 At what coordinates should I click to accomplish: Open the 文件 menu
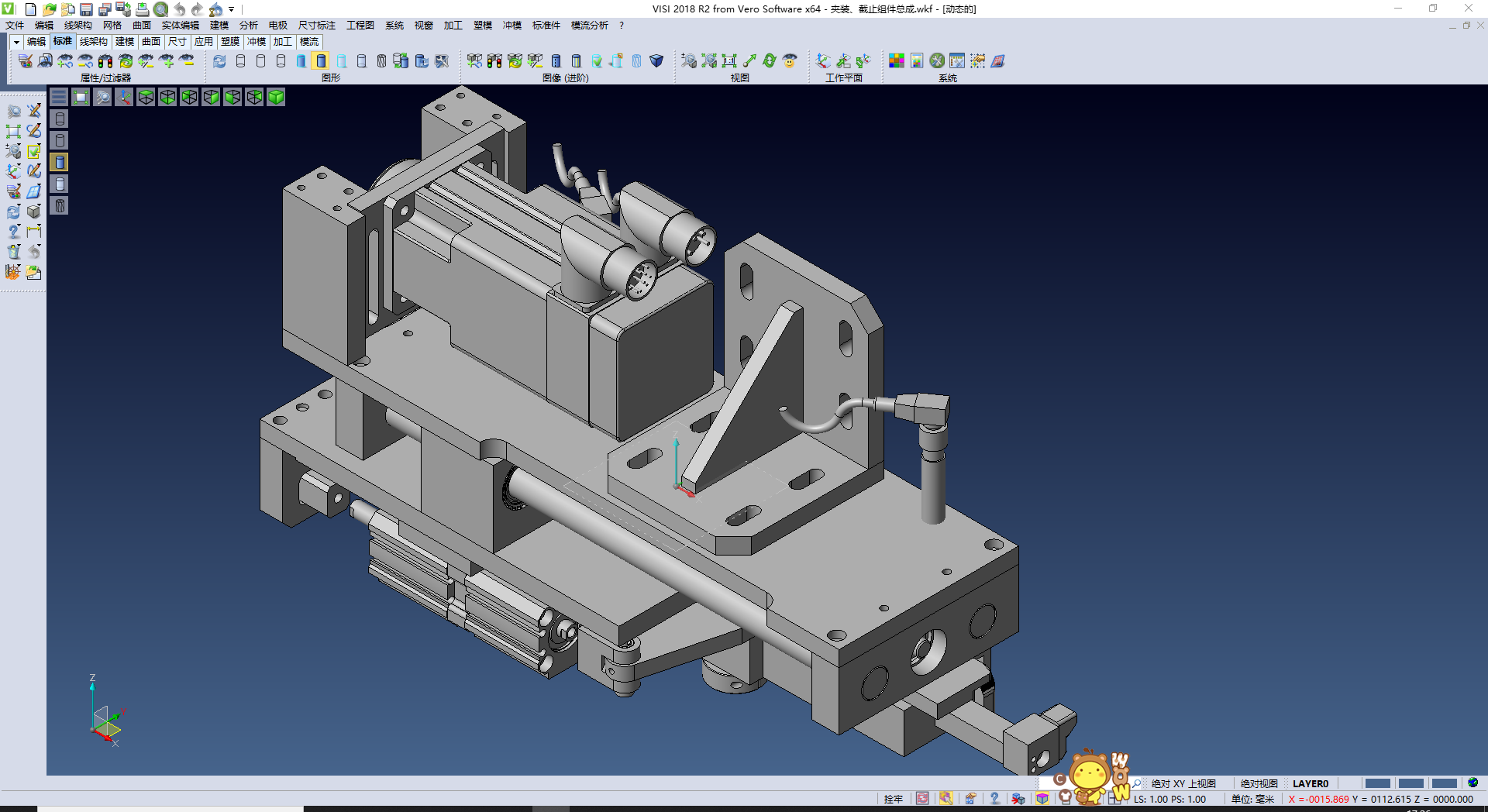[x=15, y=26]
